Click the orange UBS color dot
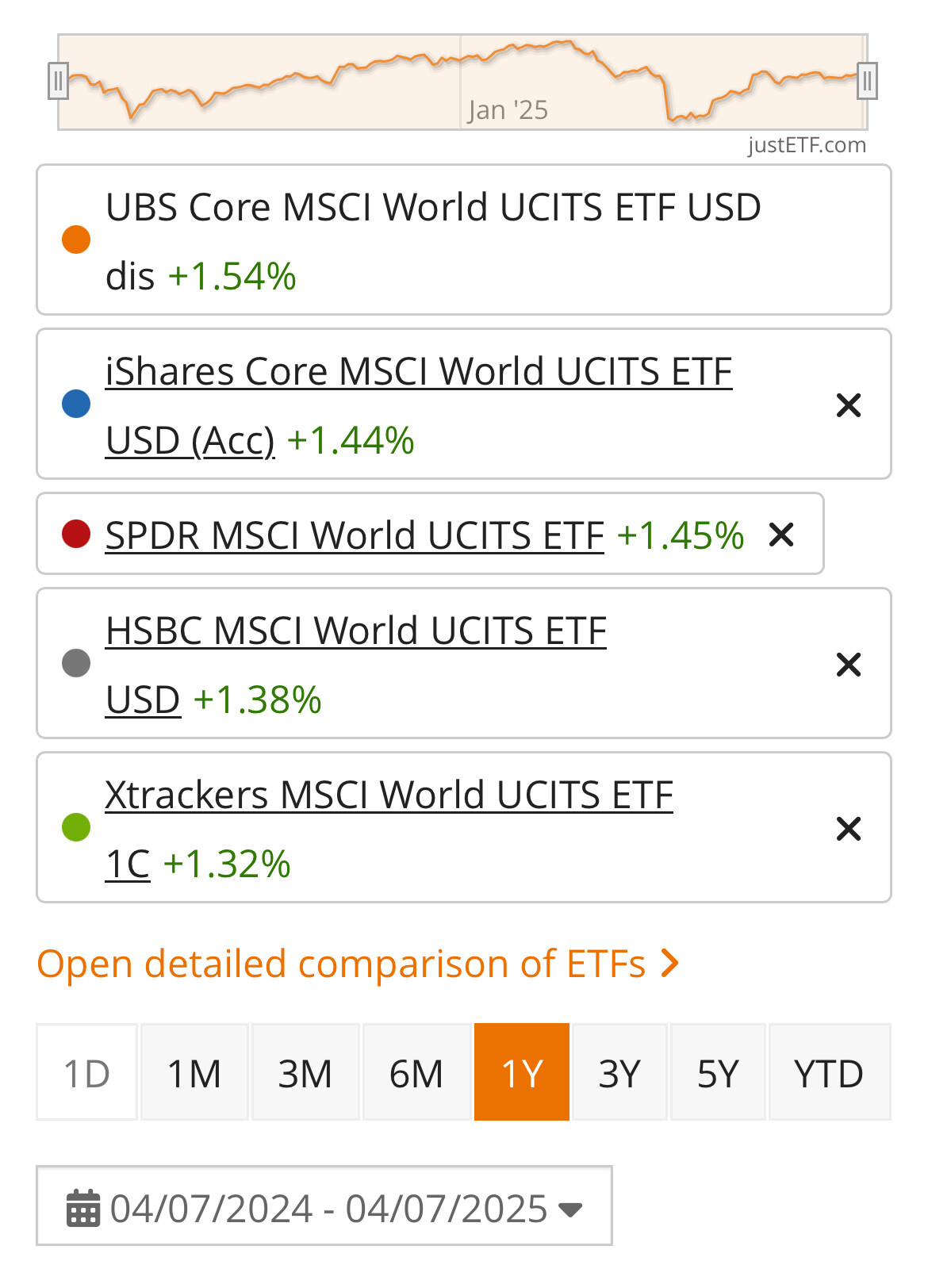 coord(76,240)
